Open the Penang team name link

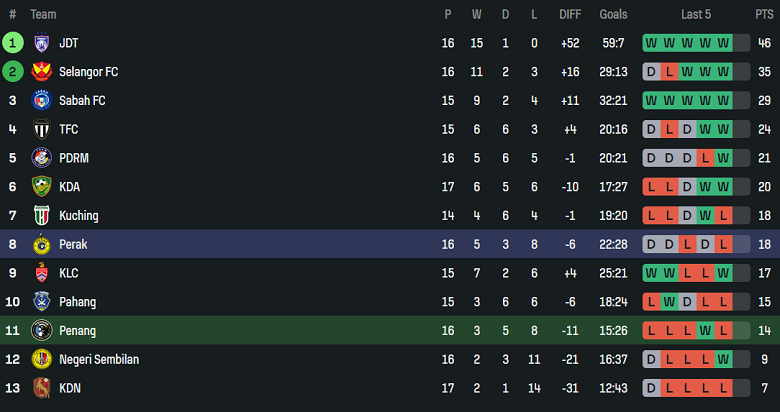pos(78,330)
